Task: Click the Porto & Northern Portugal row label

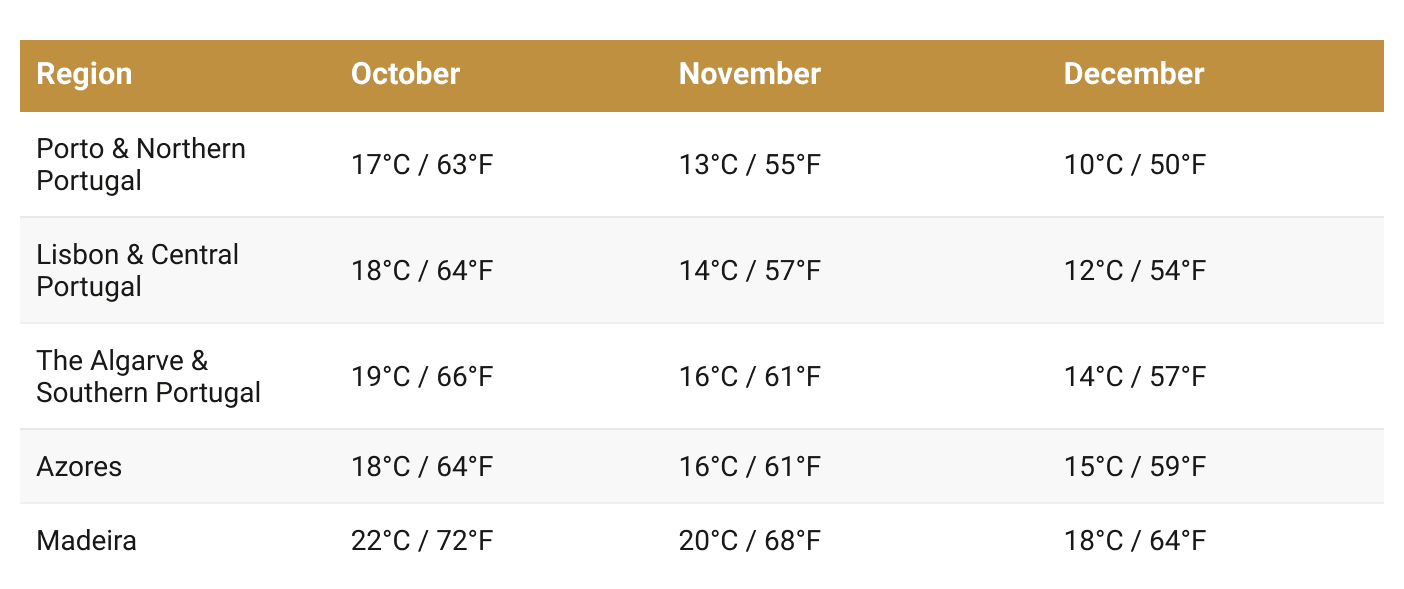Action: pyautogui.click(x=140, y=165)
